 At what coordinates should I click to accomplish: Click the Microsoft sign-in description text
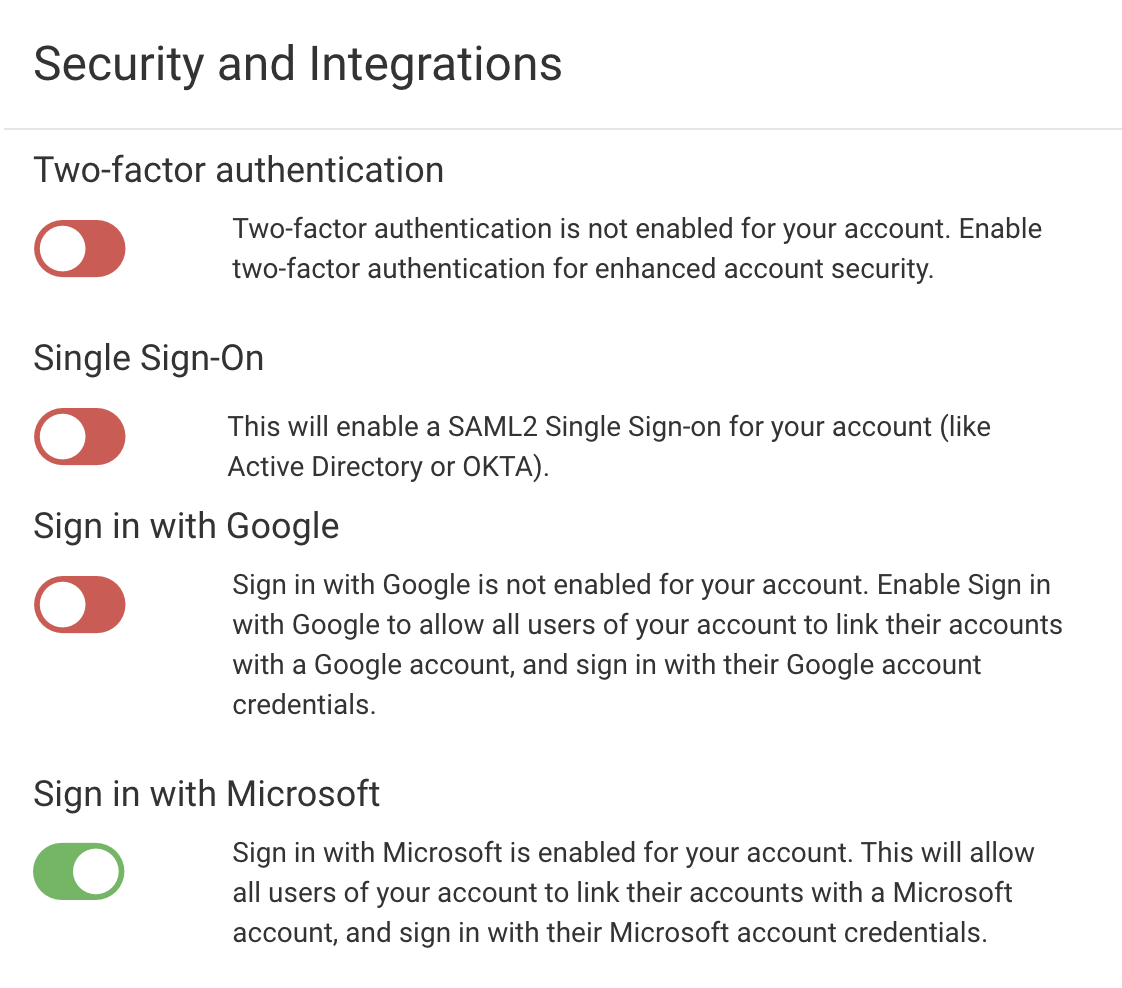pyautogui.click(x=633, y=892)
